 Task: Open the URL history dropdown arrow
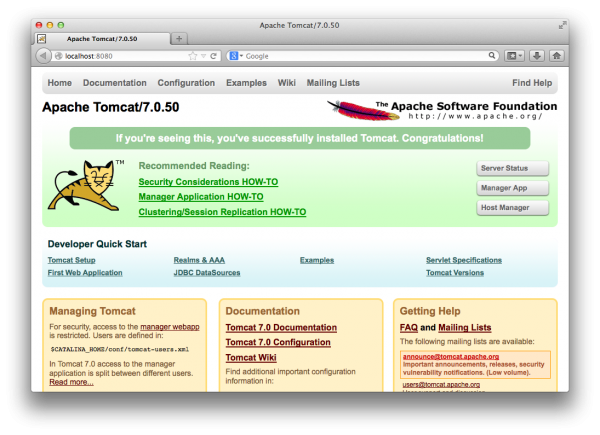pos(204,56)
